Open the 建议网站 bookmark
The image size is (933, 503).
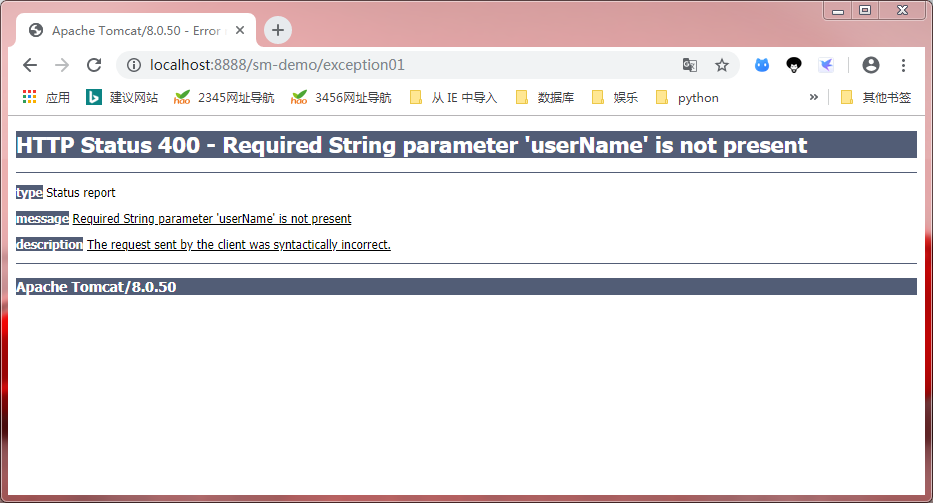122,98
